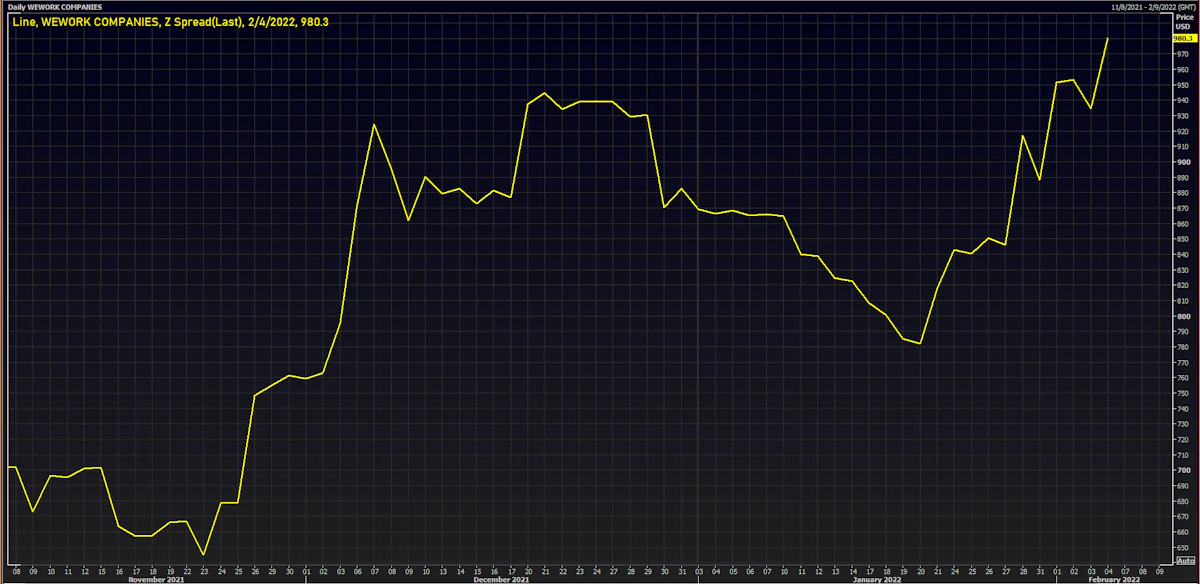
Task: Click the Price USD axis header
Action: [1184, 22]
